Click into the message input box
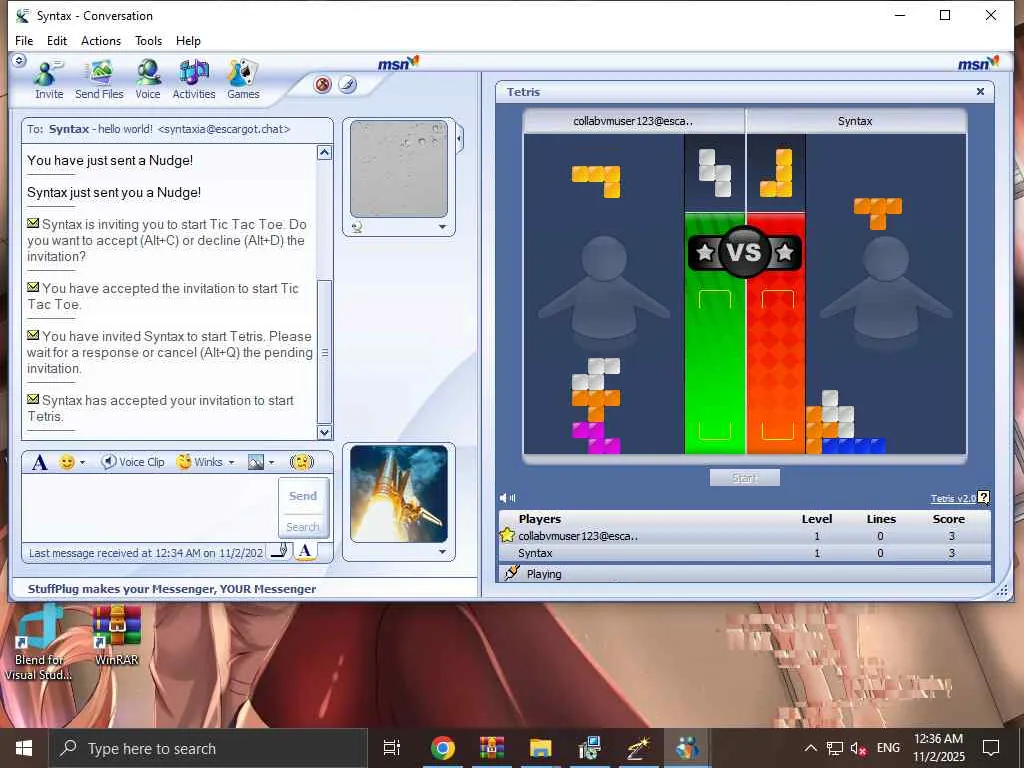1024x768 pixels. 151,507
